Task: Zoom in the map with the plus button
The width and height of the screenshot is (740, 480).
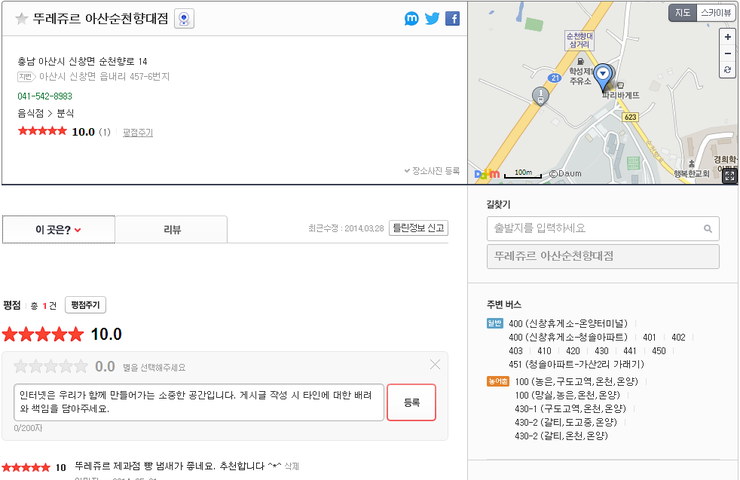Action: pyautogui.click(x=728, y=37)
